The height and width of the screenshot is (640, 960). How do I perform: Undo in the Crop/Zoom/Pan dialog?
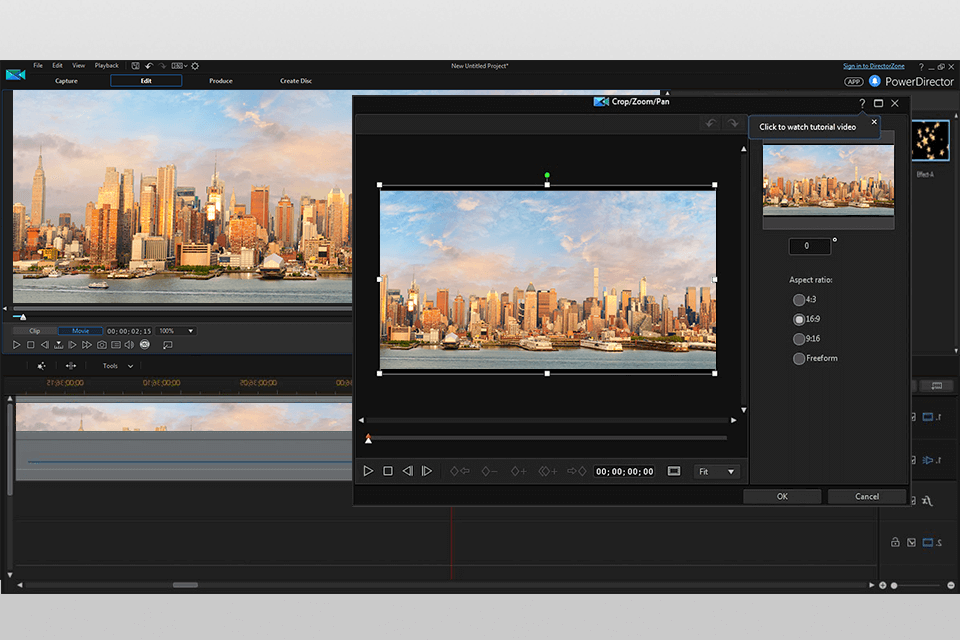tap(711, 123)
